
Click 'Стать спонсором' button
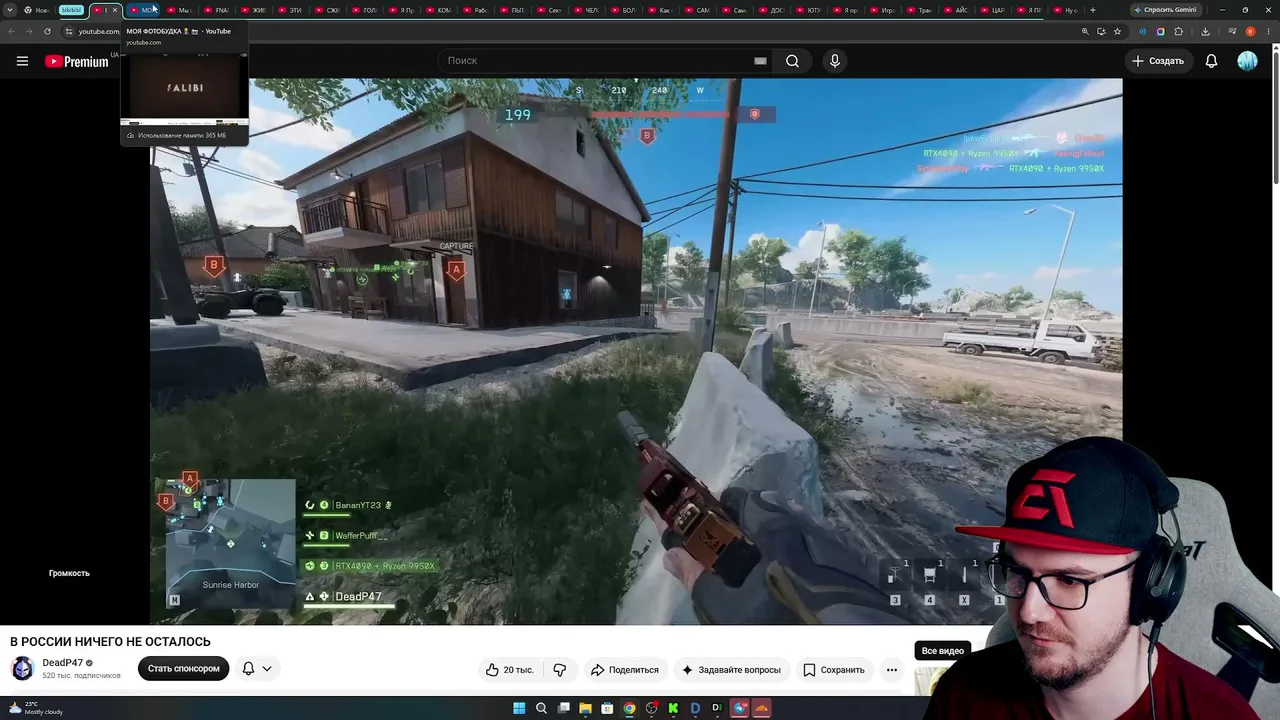183,669
